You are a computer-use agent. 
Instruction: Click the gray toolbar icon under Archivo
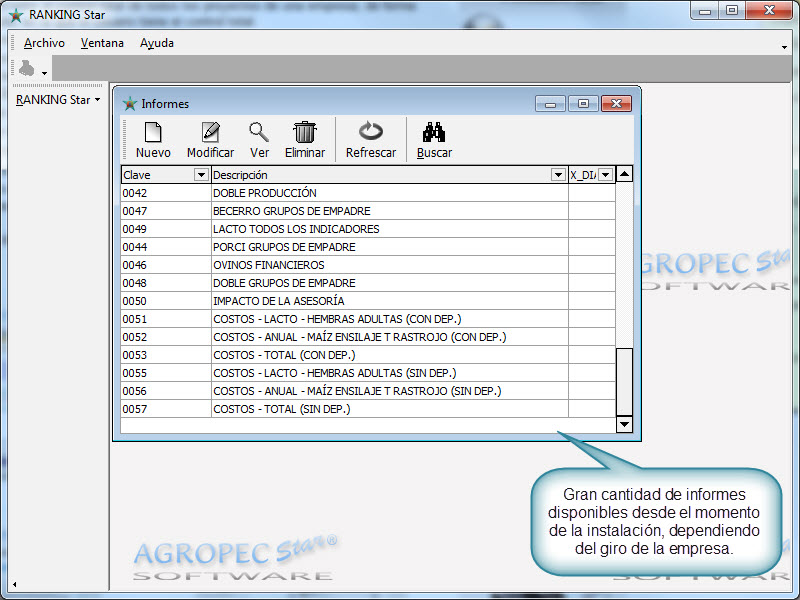27,68
